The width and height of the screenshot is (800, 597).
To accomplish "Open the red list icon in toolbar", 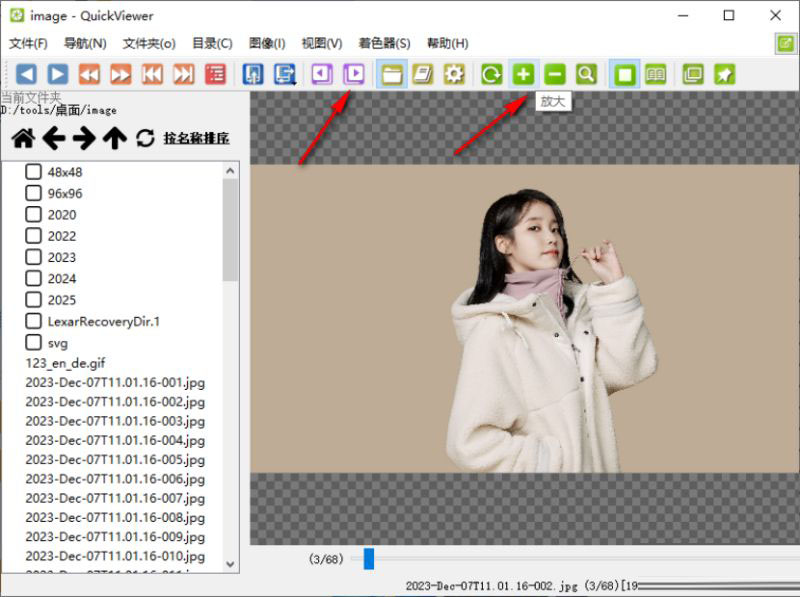I will [x=215, y=74].
